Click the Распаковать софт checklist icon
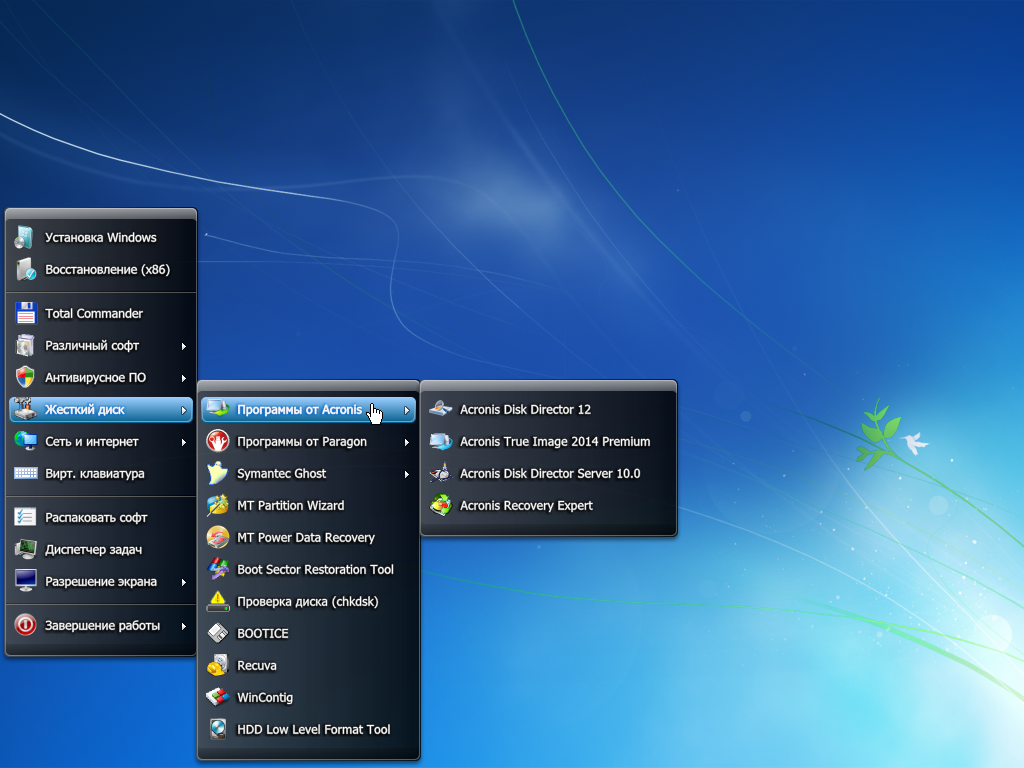This screenshot has height=768, width=1024. point(25,517)
